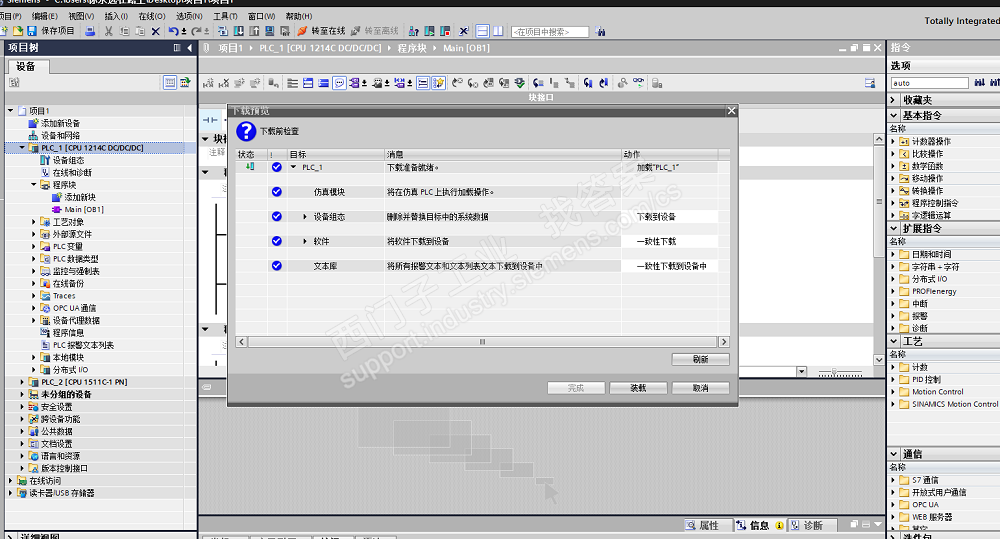The width and height of the screenshot is (1000, 539).
Task: Click the close all networks icon
Action: click(x=323, y=83)
